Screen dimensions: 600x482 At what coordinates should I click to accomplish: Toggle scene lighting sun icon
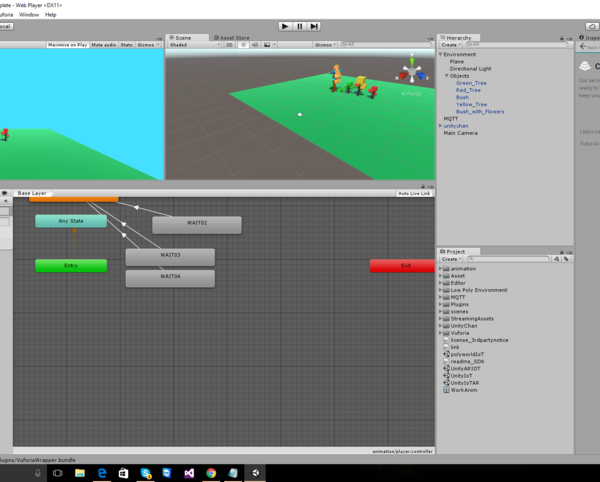coord(243,45)
